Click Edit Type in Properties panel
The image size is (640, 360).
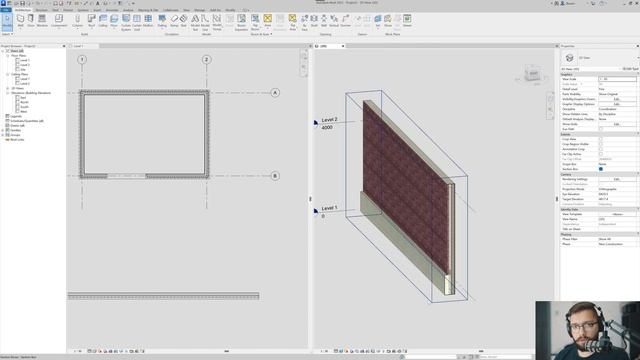click(630, 69)
